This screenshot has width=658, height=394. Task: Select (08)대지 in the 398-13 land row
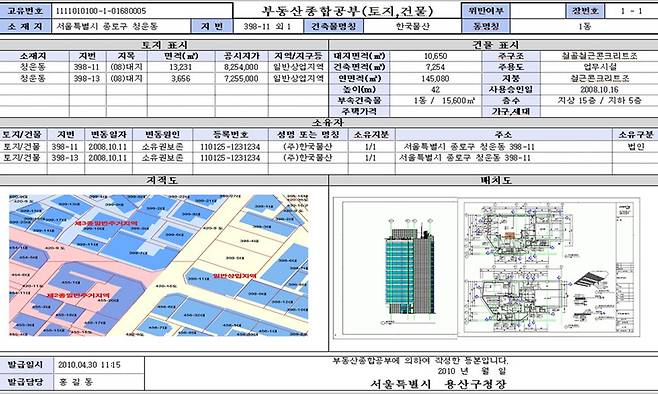coord(126,78)
